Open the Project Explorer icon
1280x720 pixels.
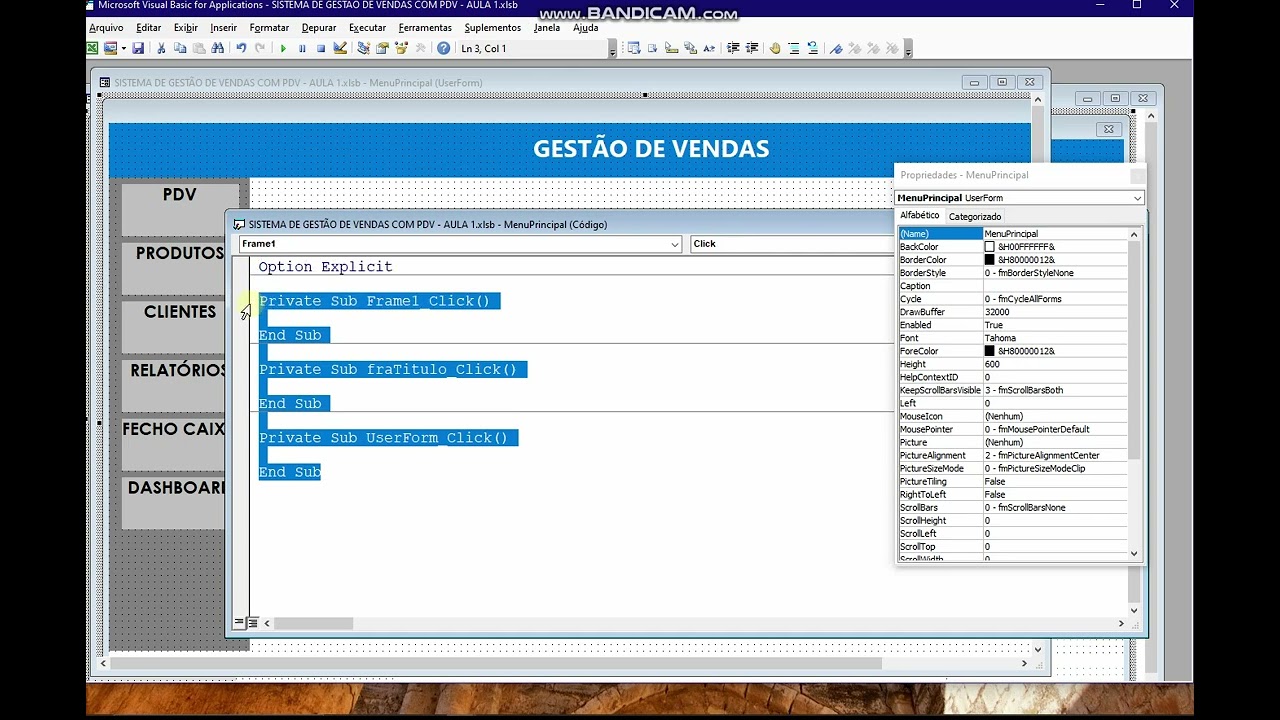click(x=363, y=48)
